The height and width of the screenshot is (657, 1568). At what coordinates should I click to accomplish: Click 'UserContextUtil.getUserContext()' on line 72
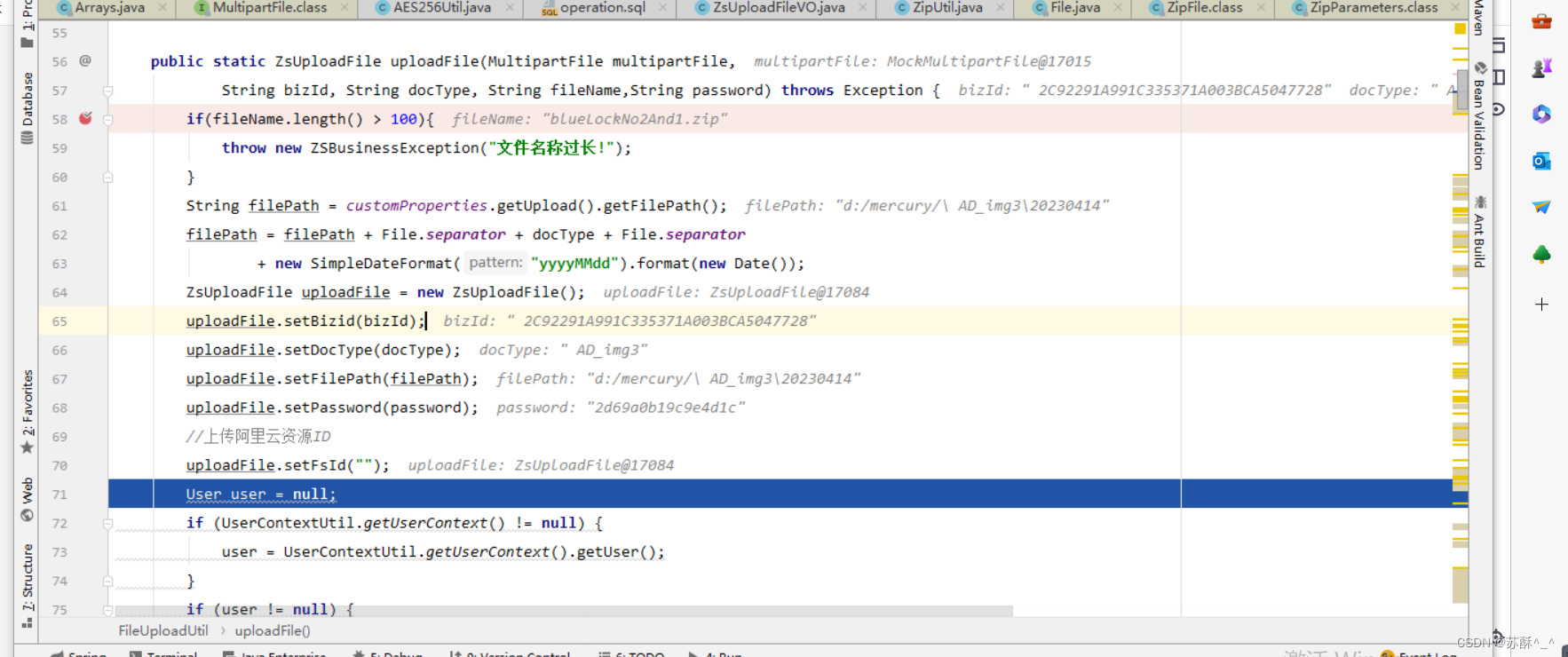click(x=363, y=524)
